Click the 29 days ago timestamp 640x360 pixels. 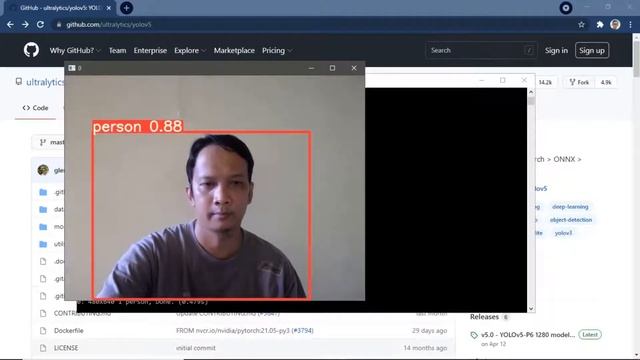coord(429,331)
